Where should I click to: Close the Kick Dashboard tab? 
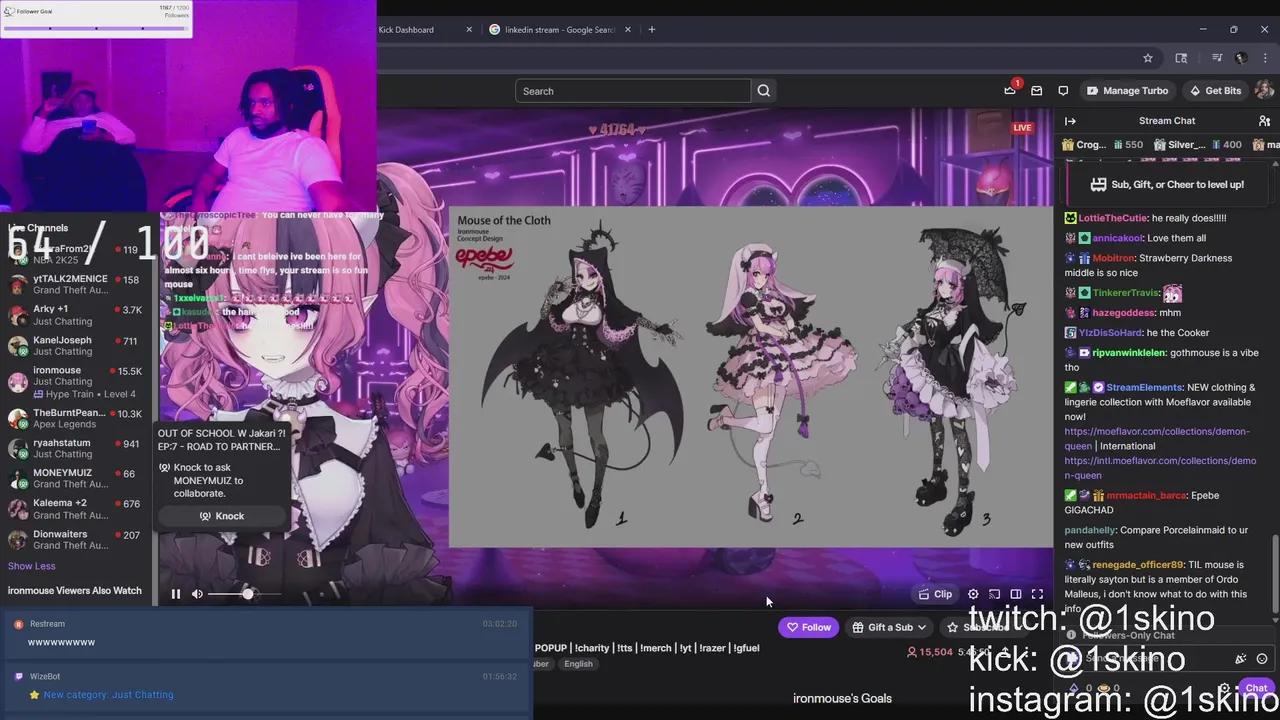(469, 30)
